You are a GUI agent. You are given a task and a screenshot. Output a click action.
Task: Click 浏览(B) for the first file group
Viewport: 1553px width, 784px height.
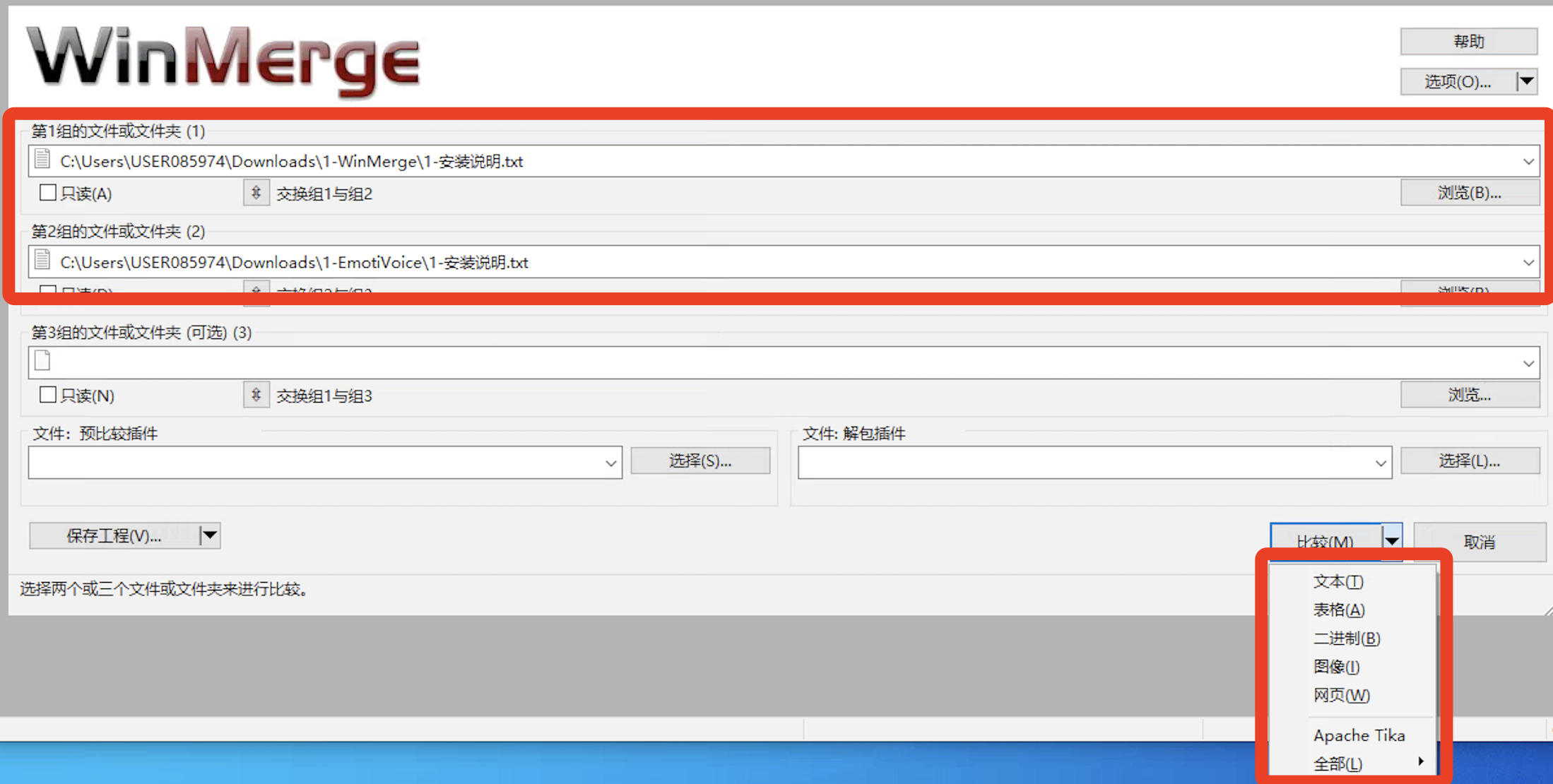coord(1470,192)
